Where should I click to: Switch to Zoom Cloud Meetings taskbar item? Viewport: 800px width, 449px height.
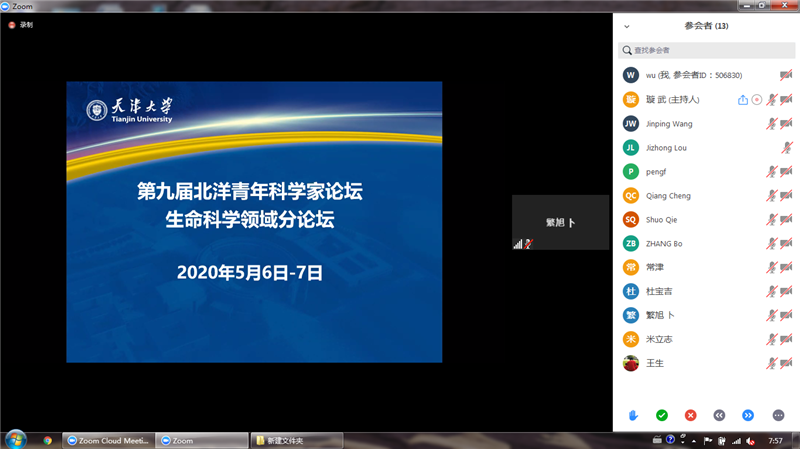107,440
